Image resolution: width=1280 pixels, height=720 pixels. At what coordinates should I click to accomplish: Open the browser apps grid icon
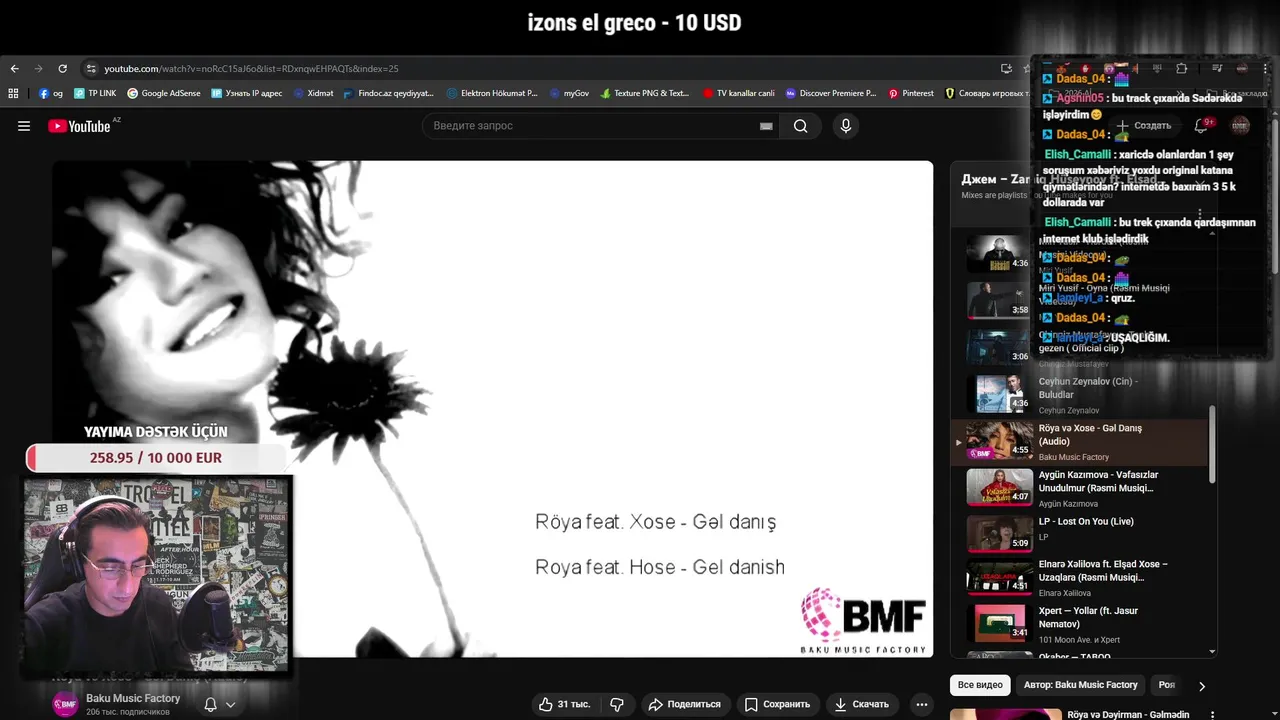(13, 93)
